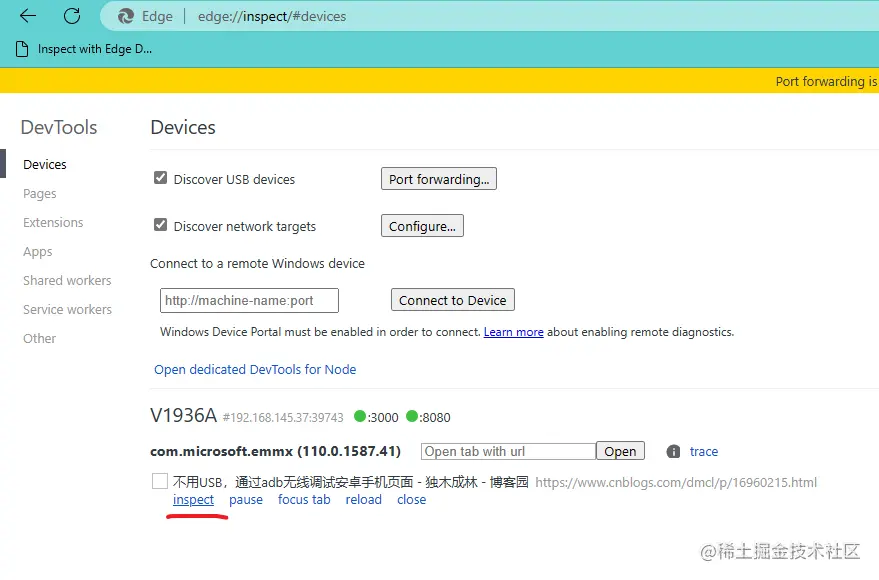
Task: Click the page icon of the Inspect tab
Action: tap(22, 49)
